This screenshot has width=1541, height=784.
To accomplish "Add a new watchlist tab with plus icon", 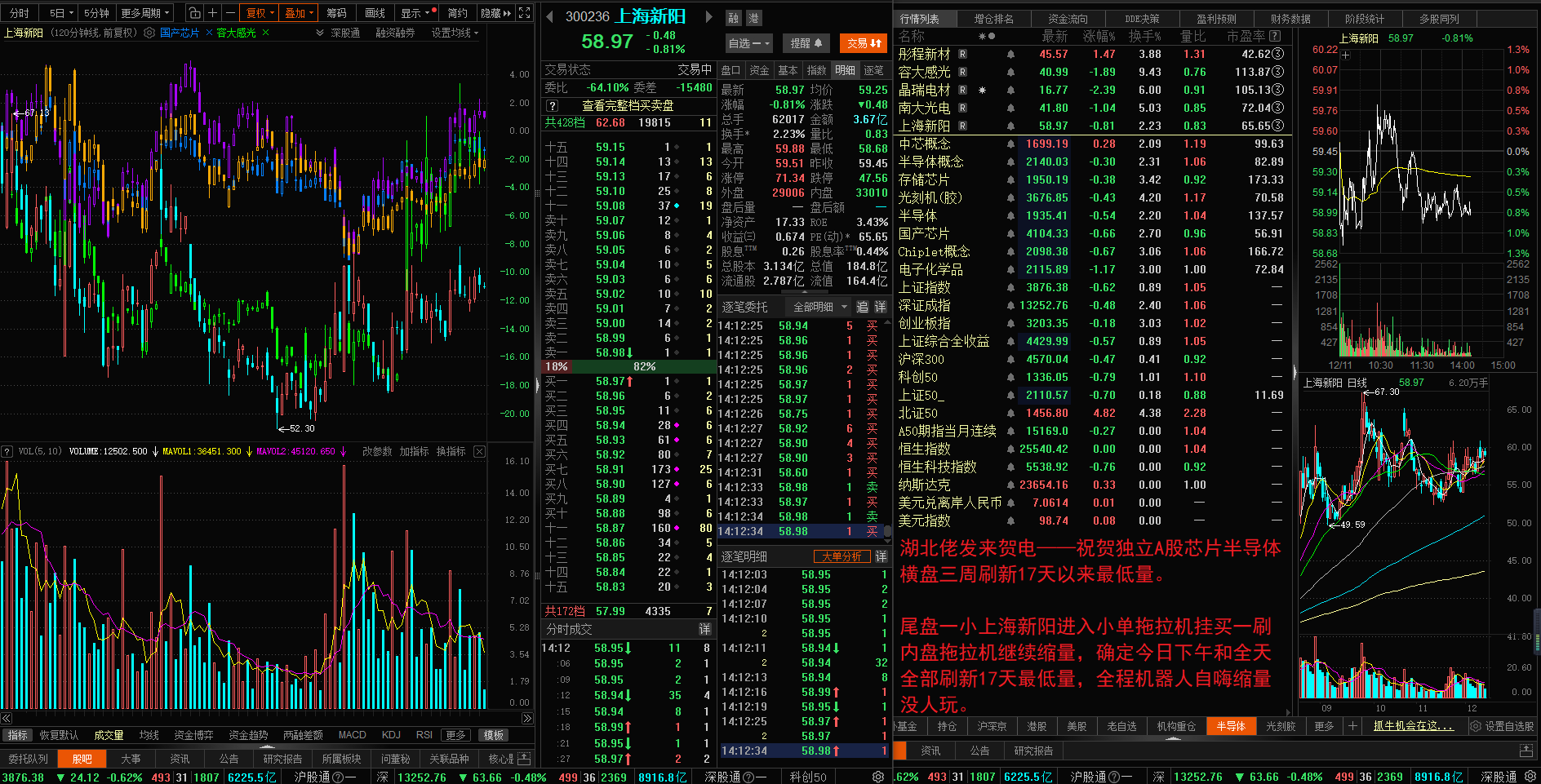I will click(1352, 726).
